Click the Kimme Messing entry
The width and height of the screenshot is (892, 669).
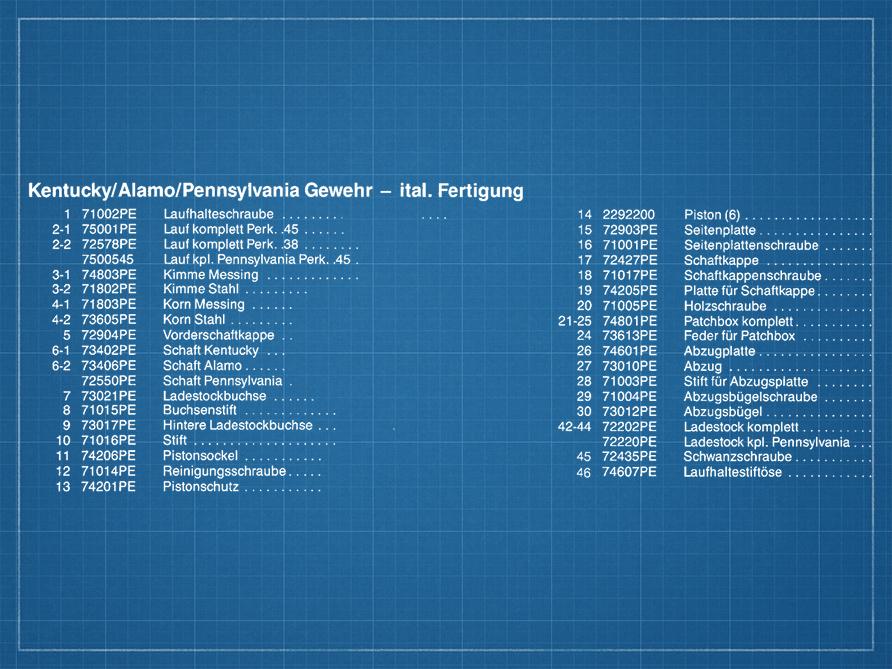(x=211, y=275)
